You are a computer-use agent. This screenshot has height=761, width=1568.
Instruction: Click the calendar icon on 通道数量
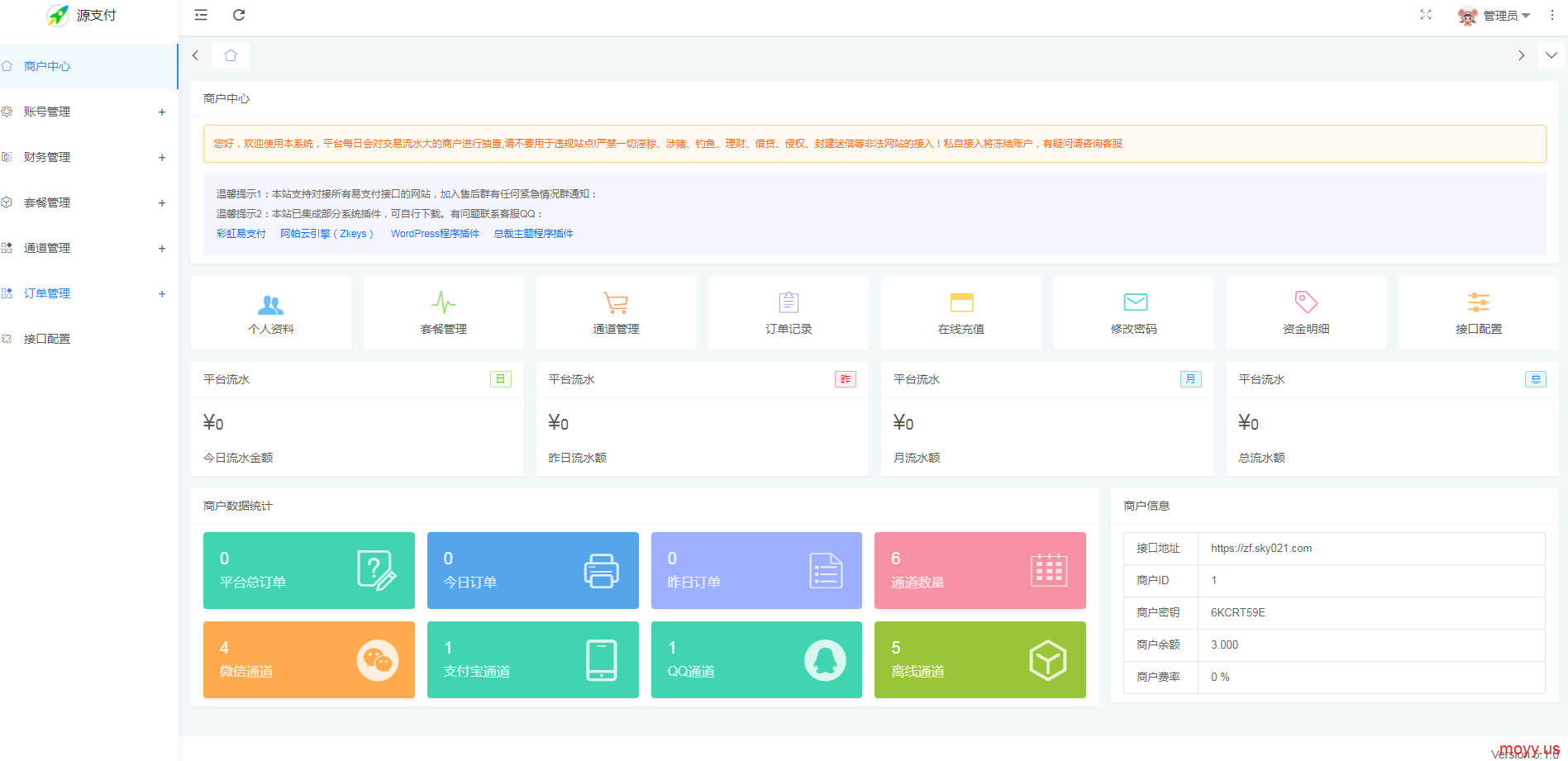[x=1049, y=570]
